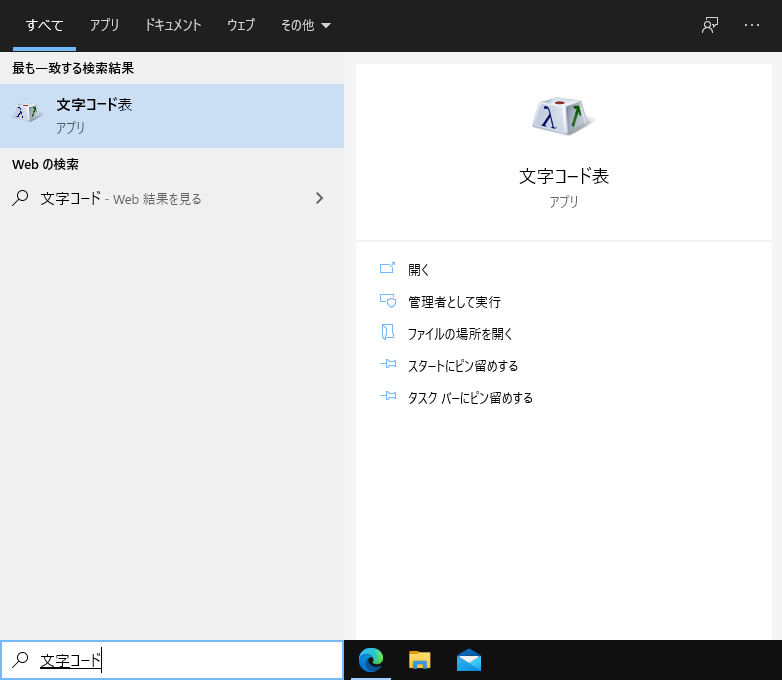The width and height of the screenshot is (782, 680).
Task: Open the feedback icon in search header
Action: (x=710, y=25)
